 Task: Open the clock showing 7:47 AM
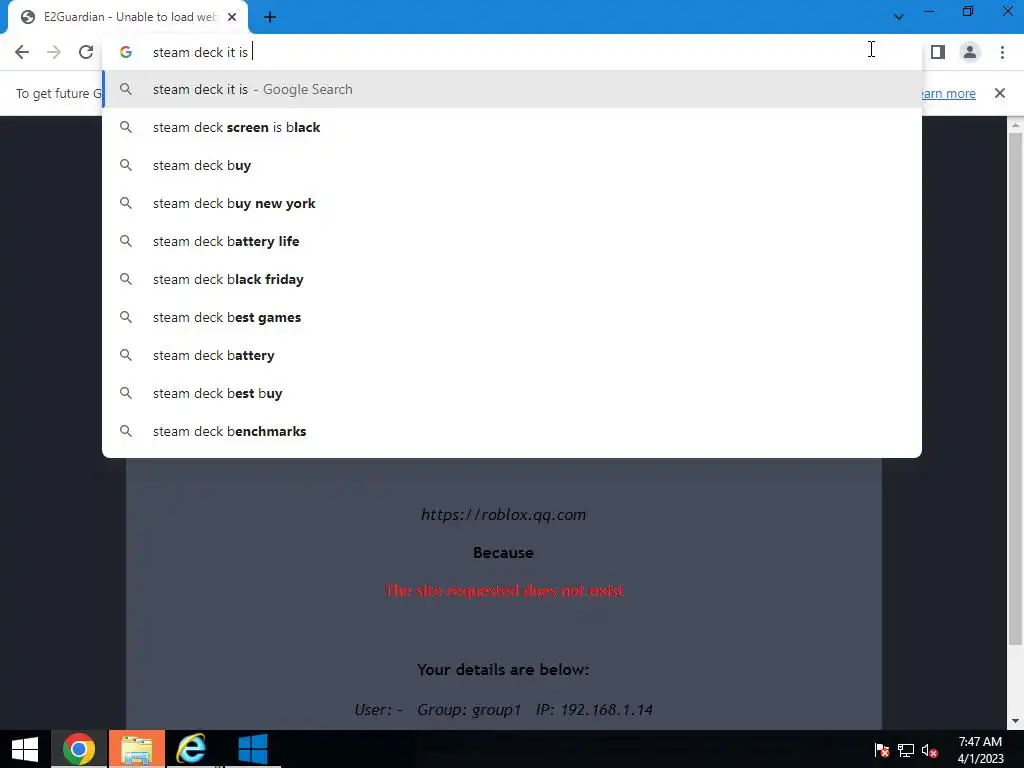click(x=980, y=750)
